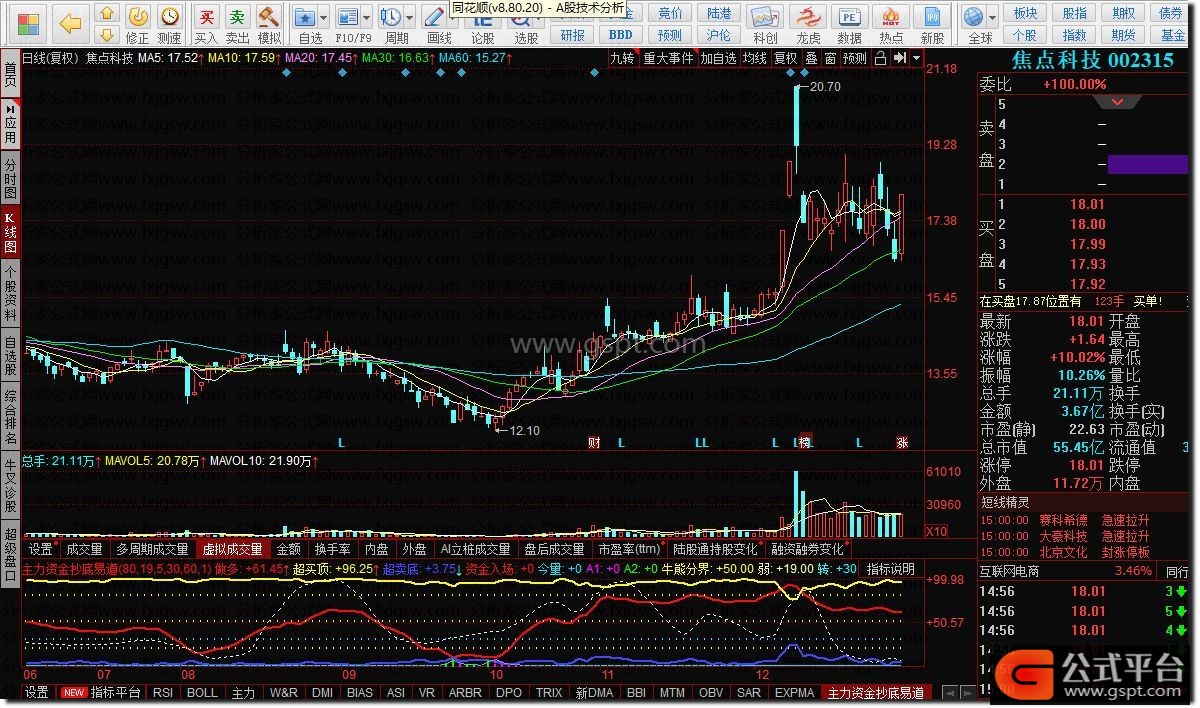Expand the 全球 globe dropdown arrow
This screenshot has height=708, width=1200.
pos(991,18)
